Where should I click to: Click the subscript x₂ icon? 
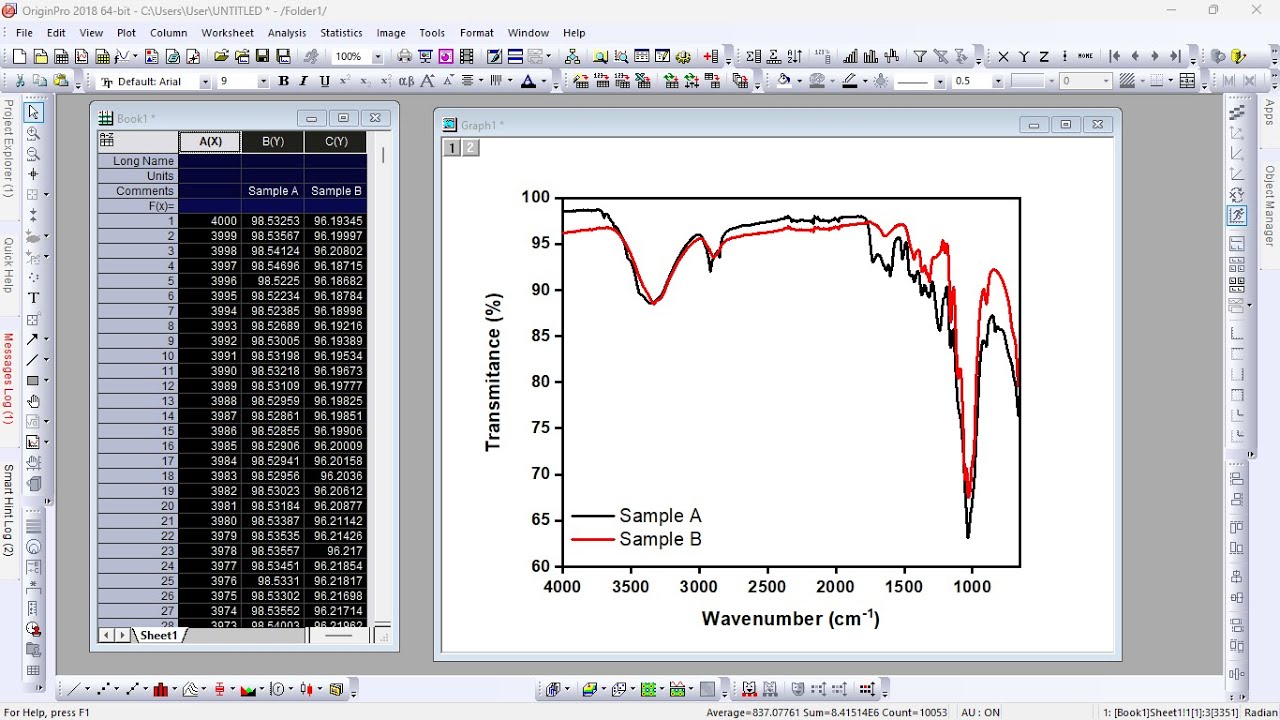click(x=366, y=81)
